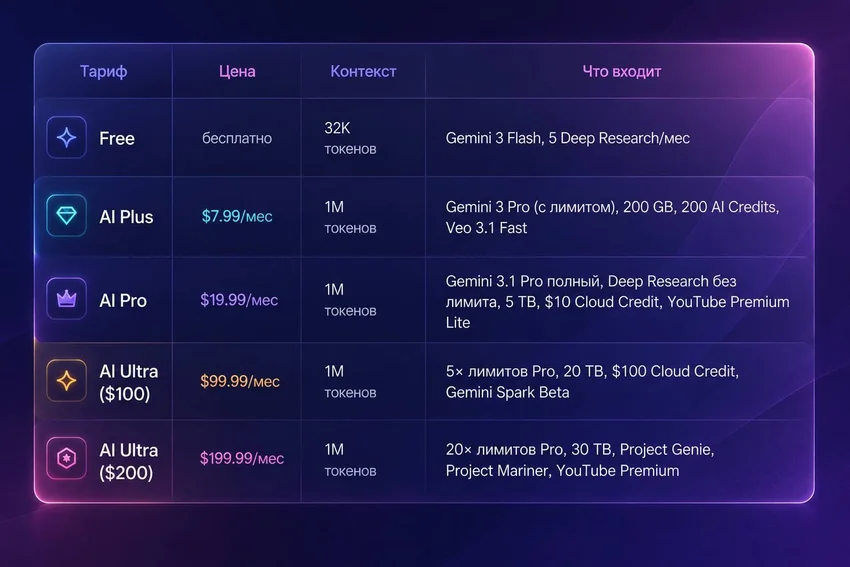Click "1M токенов" in AI Ultra ($100) row
This screenshot has width=850, height=567.
350,382
